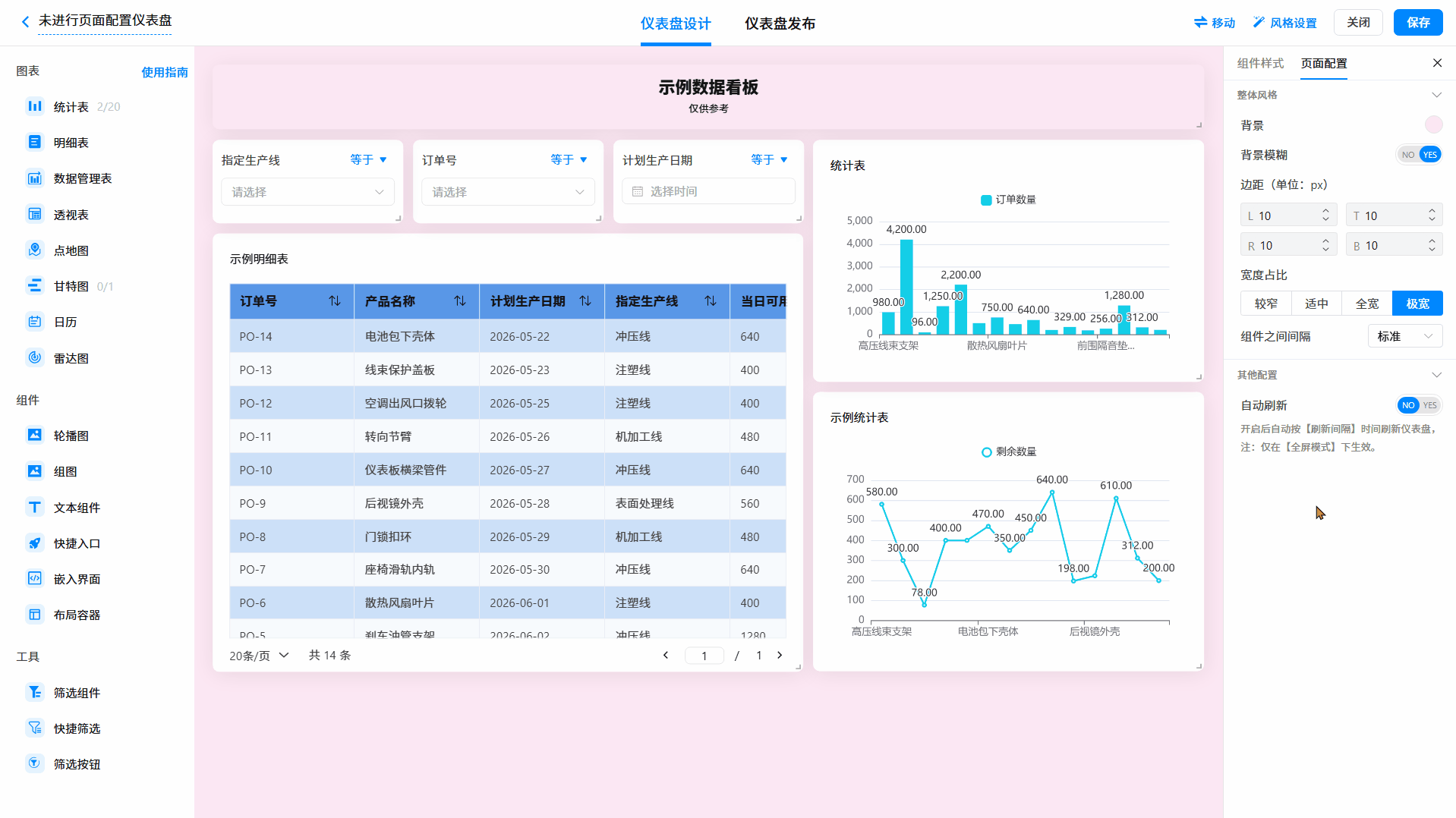1456x818 pixels.
Task: Click the page number input in pagination
Action: 704,656
